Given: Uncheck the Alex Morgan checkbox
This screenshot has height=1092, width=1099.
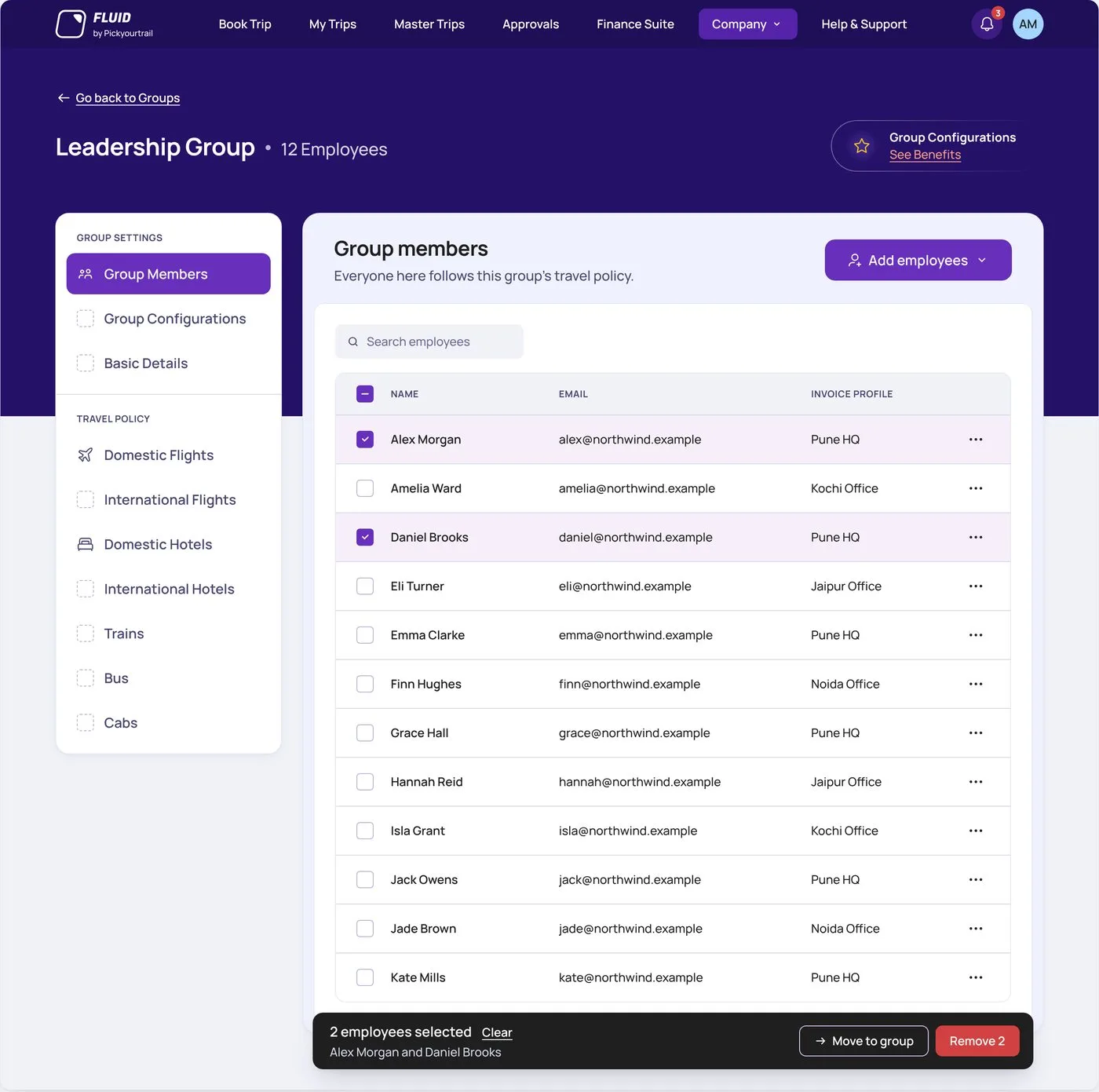Looking at the screenshot, I should [x=365, y=440].
